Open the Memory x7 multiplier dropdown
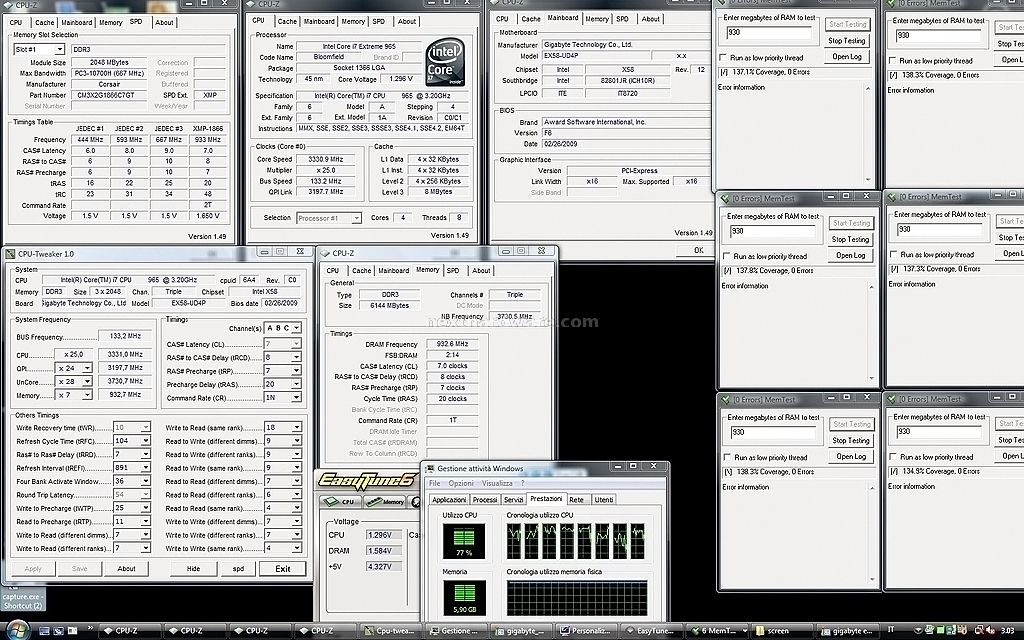 coord(87,395)
